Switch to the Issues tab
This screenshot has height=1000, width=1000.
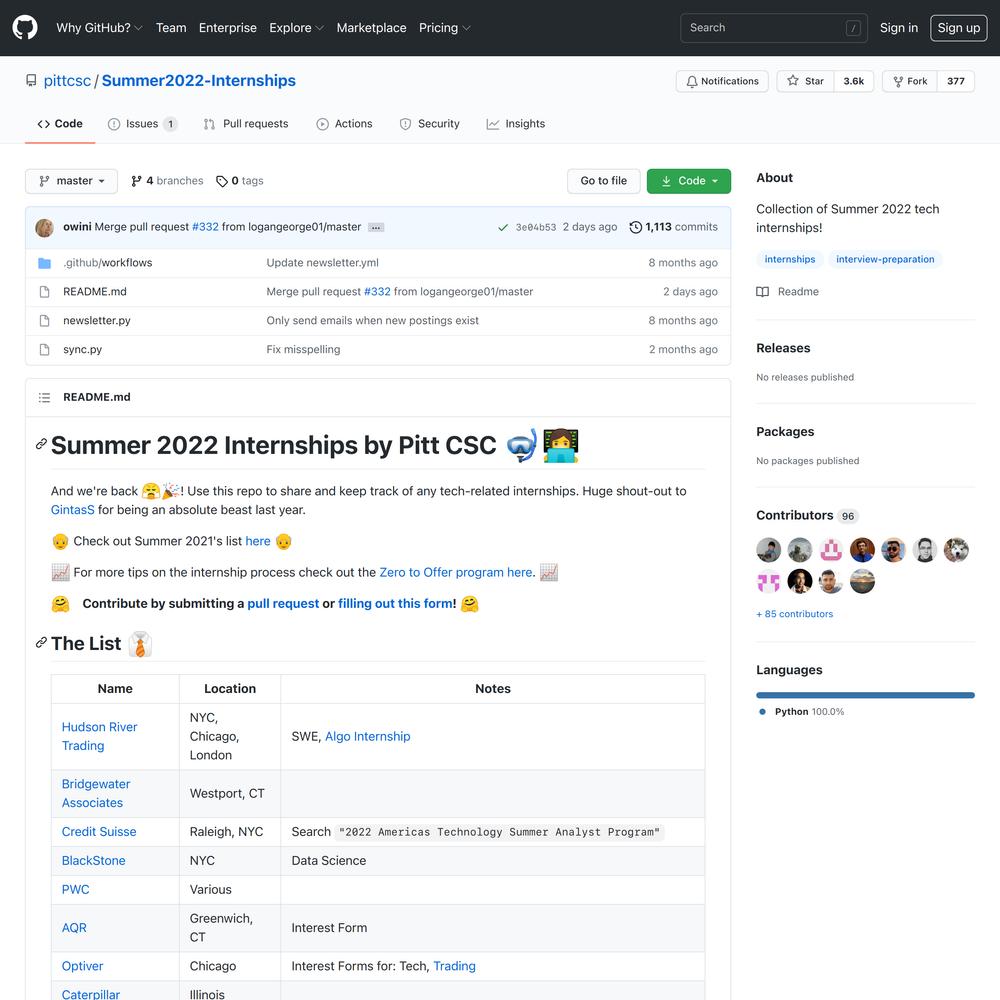coord(142,124)
